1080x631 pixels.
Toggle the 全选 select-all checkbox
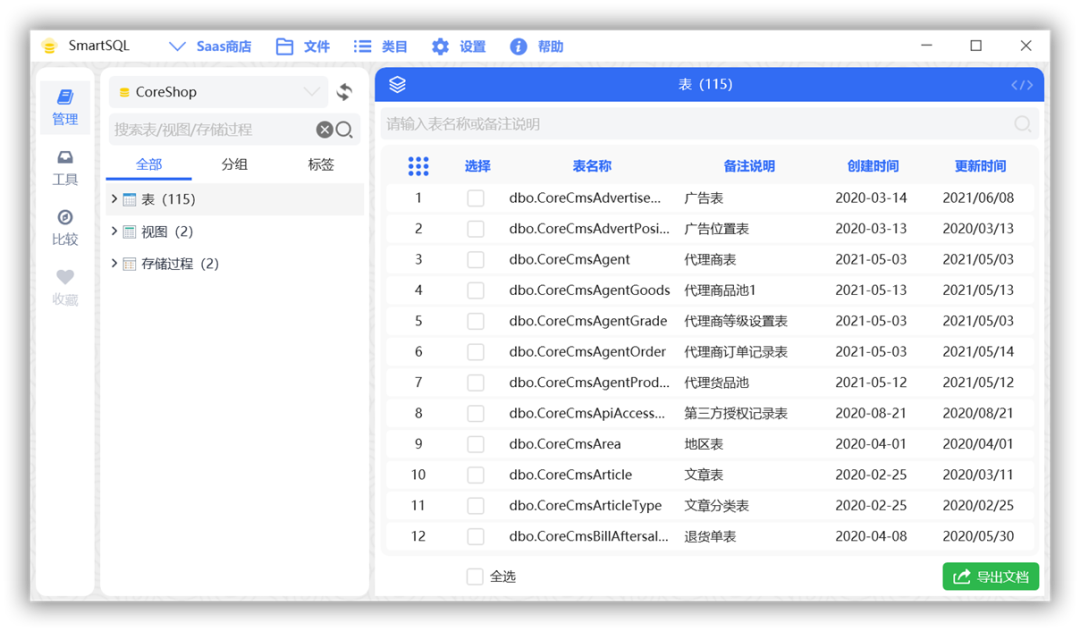point(476,577)
